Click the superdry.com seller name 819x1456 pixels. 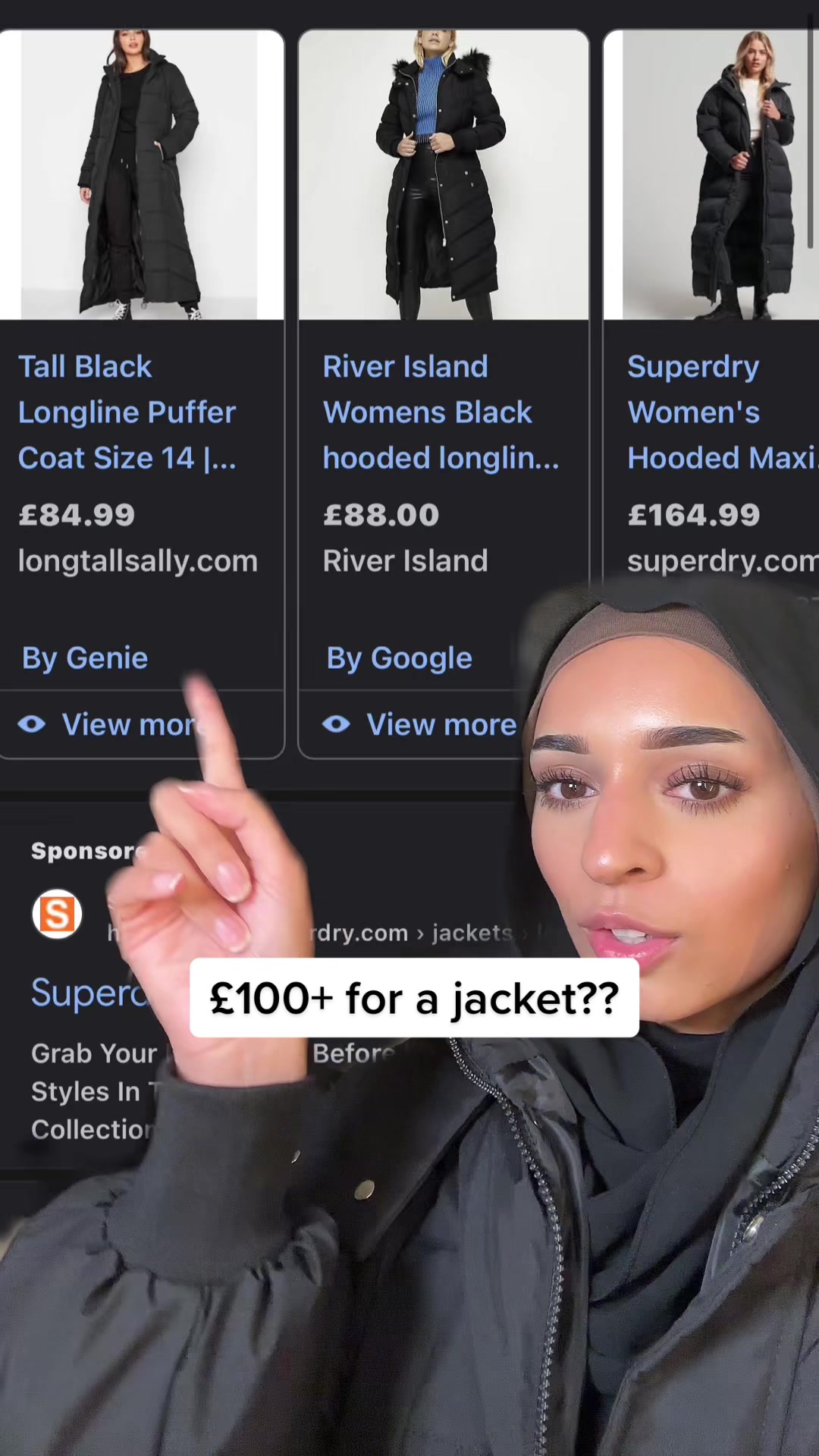pos(722,561)
